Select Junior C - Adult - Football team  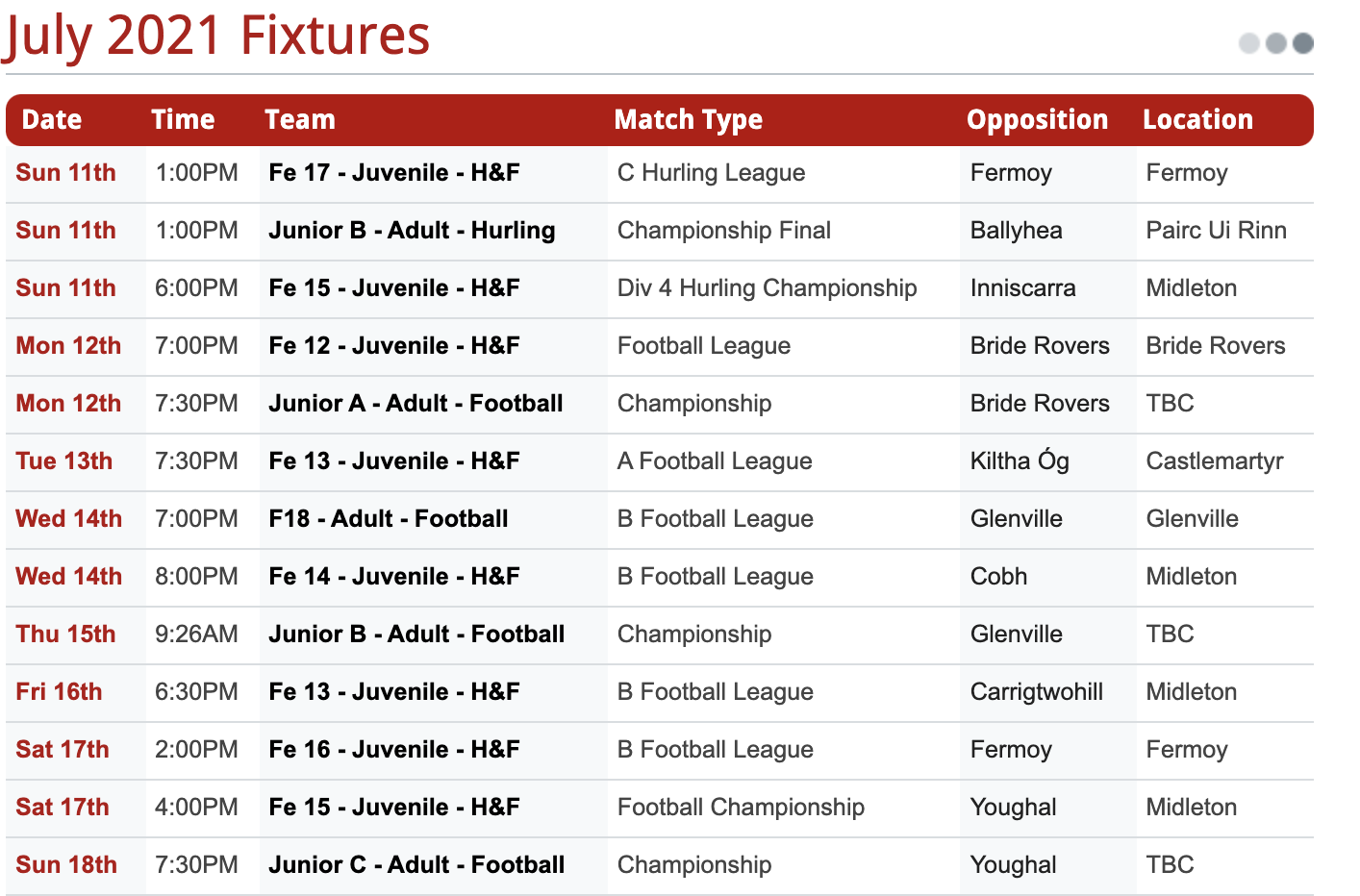(416, 865)
